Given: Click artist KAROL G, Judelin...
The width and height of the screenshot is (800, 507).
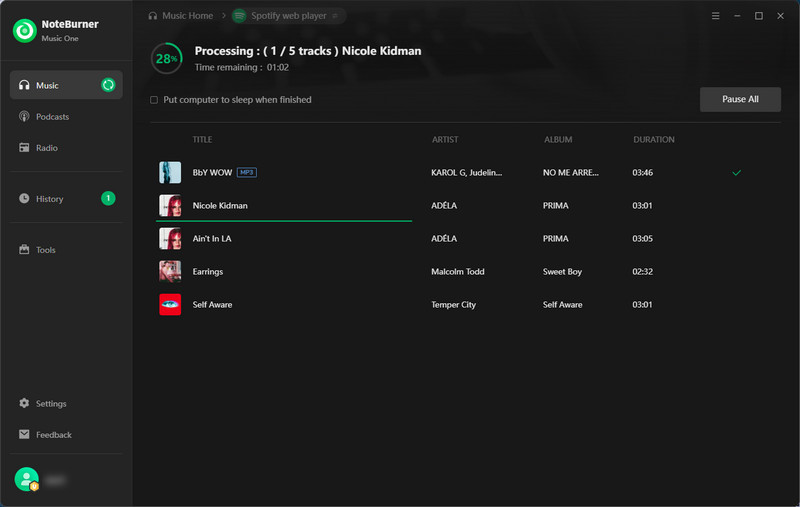Looking at the screenshot, I should click(x=466, y=172).
